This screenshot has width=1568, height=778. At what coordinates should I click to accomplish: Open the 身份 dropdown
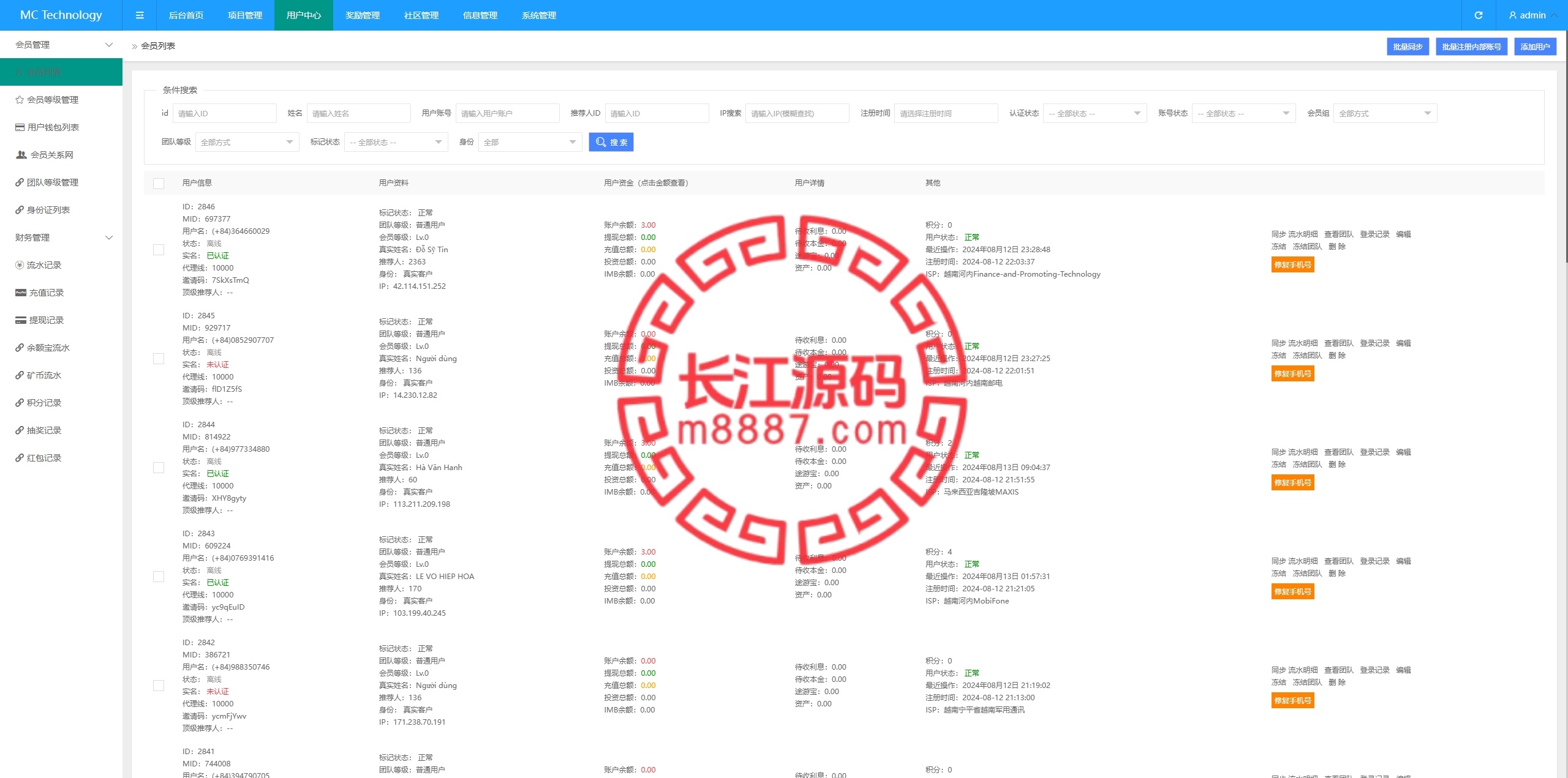pyautogui.click(x=530, y=142)
